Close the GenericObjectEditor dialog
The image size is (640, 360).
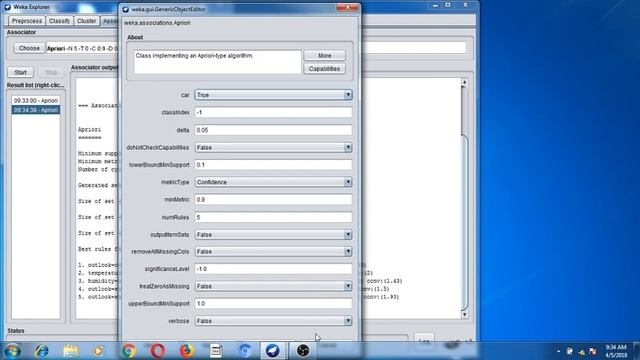348,7
